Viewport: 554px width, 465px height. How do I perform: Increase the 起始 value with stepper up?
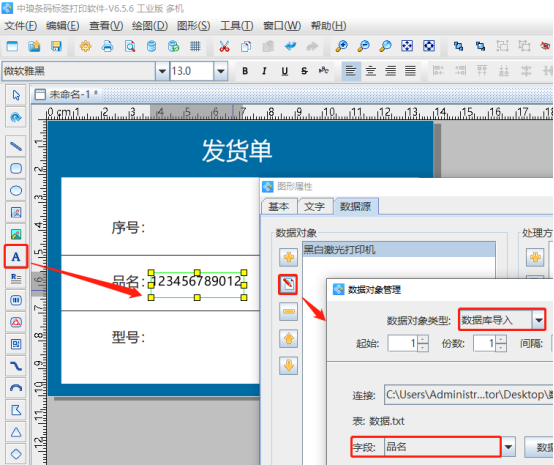423,339
